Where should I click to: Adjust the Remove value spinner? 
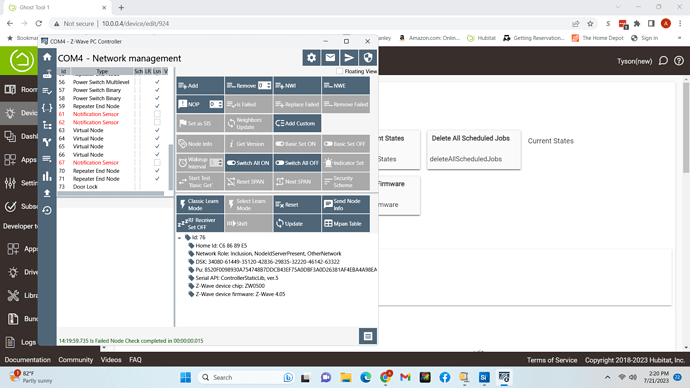point(268,85)
